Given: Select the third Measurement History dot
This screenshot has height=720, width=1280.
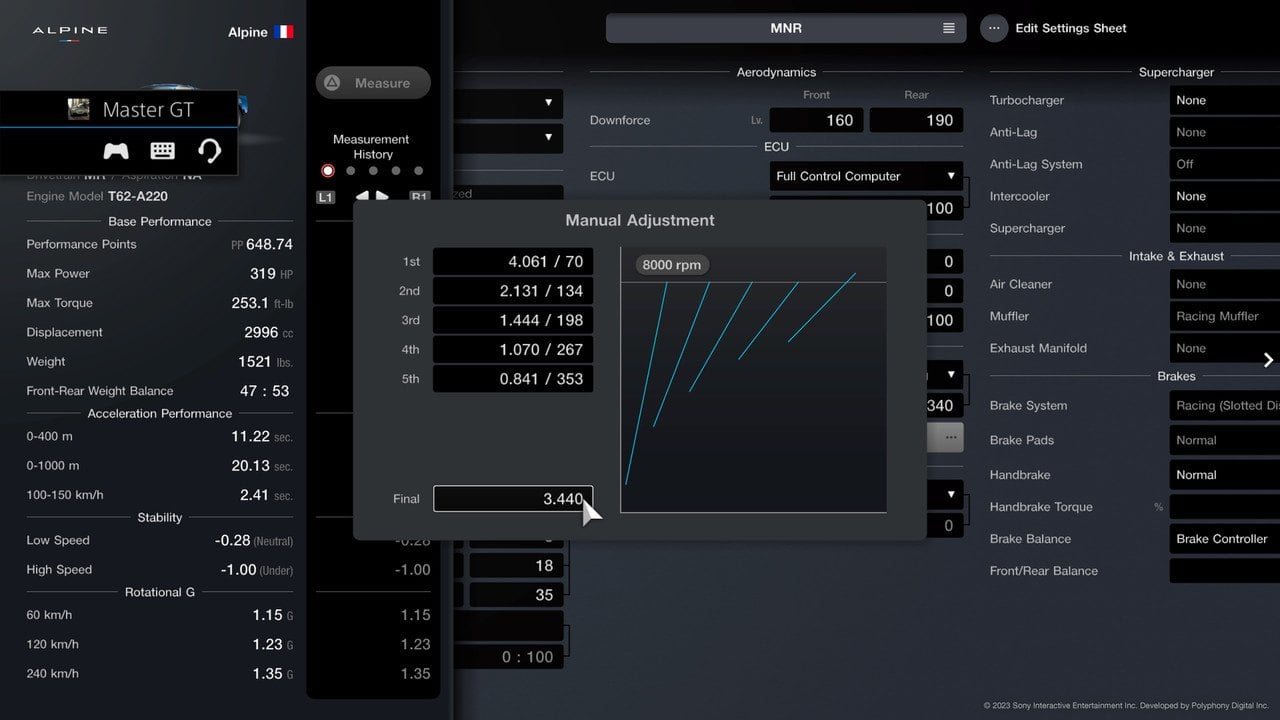Looking at the screenshot, I should click(373, 171).
